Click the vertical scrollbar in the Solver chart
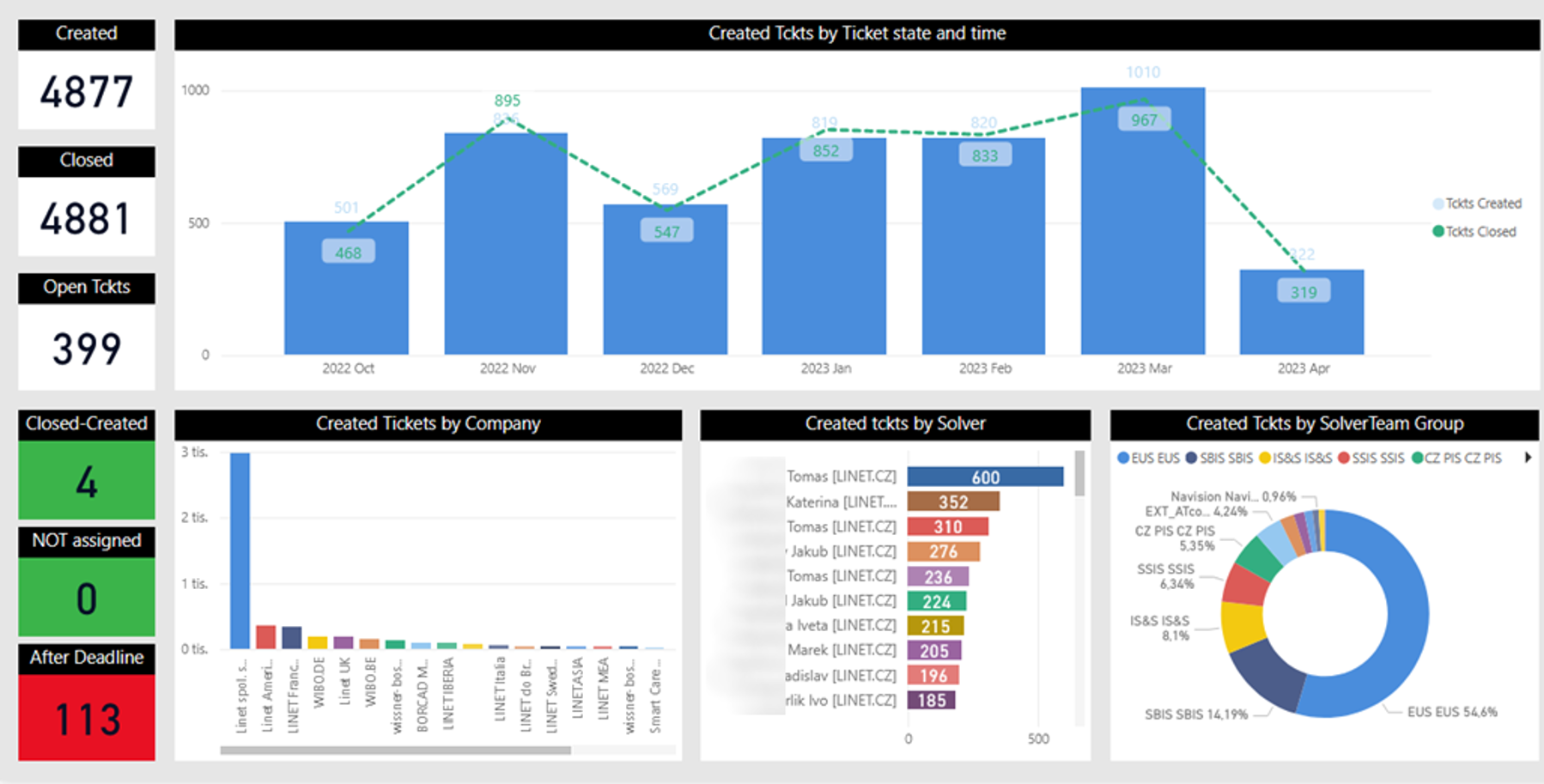 tap(1079, 474)
